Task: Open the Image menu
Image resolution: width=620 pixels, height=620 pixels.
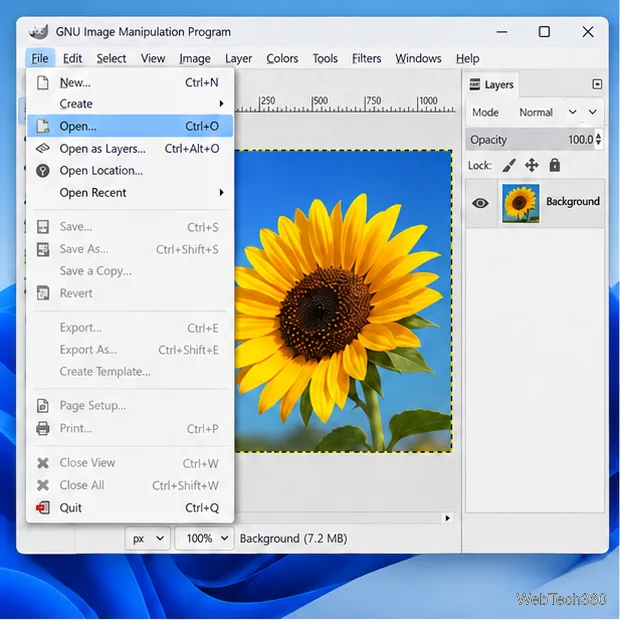Action: point(195,59)
